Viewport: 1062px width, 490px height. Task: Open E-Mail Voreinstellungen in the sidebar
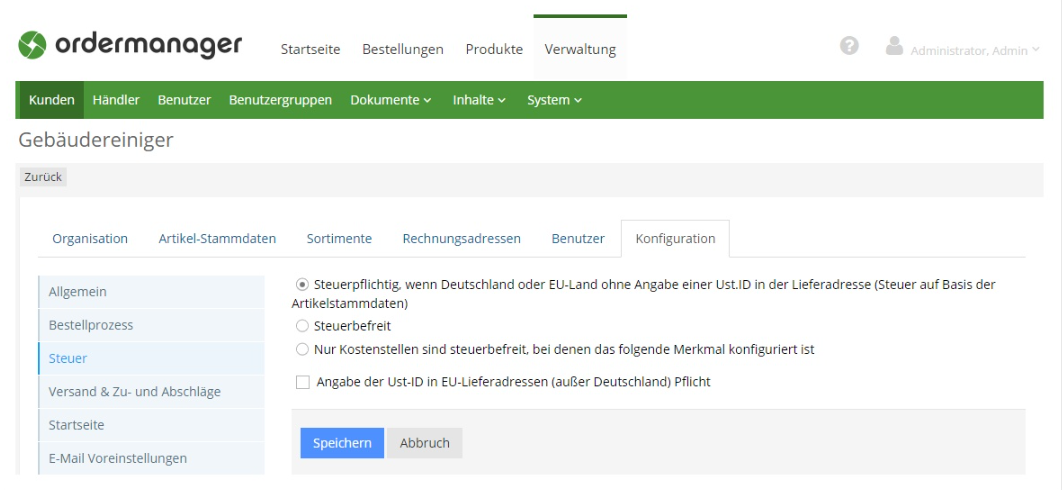click(118, 458)
